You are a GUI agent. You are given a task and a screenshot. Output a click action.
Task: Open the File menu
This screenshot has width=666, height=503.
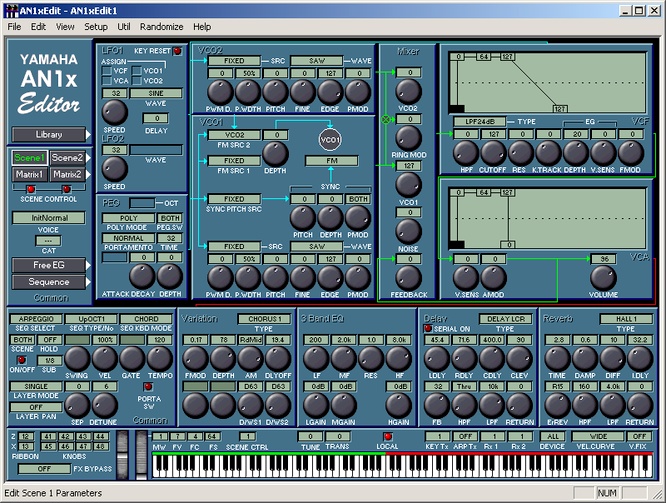[x=14, y=27]
